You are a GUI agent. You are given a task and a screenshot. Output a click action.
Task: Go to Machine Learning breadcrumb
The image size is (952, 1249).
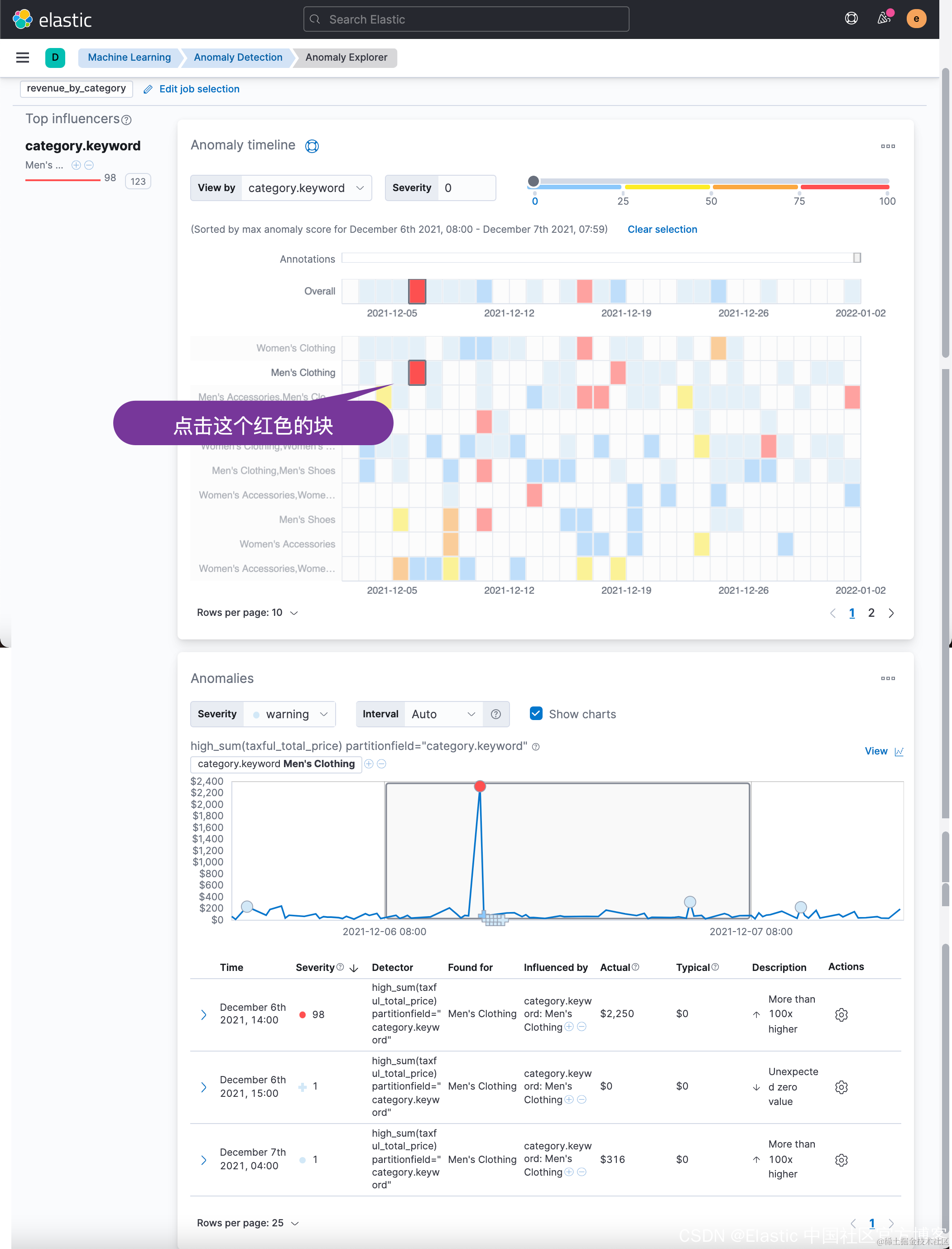129,57
